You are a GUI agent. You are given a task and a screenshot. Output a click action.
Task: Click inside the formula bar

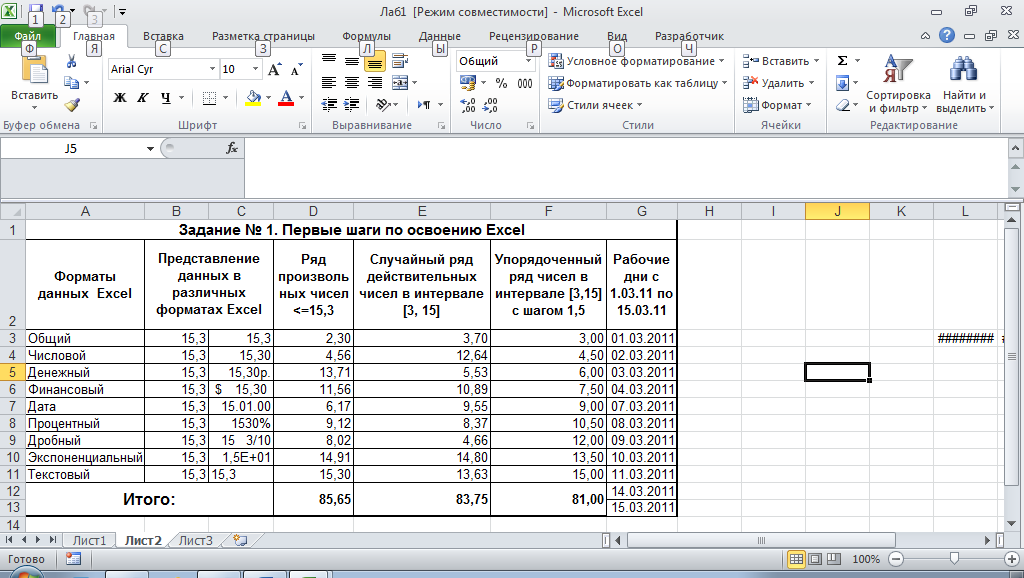[626, 168]
